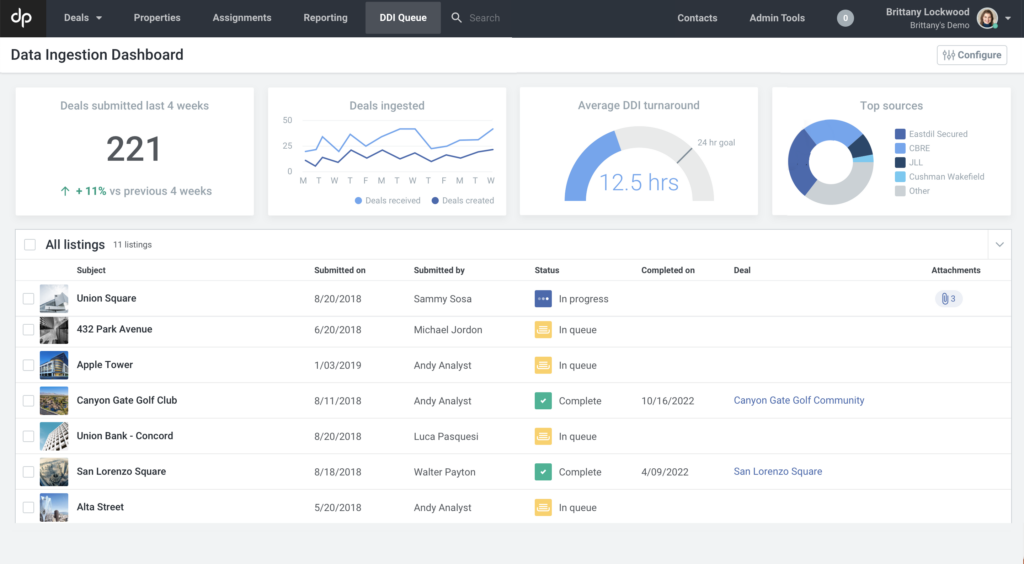
Task: Click submitter name Luca Pasquesi
Action: click(x=446, y=436)
